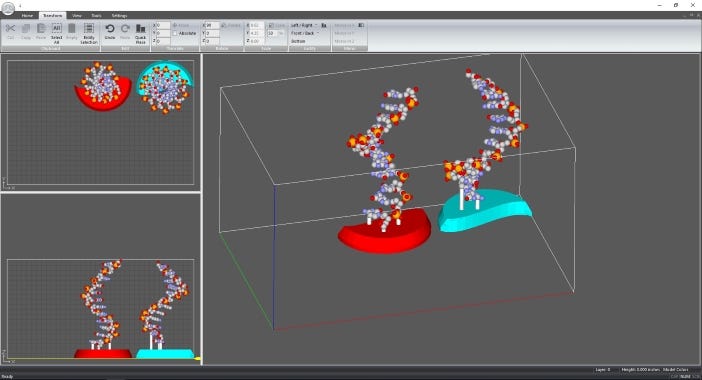This screenshot has width=702, height=380.
Task: Open the Left / Right dropdown
Action: (x=304, y=25)
